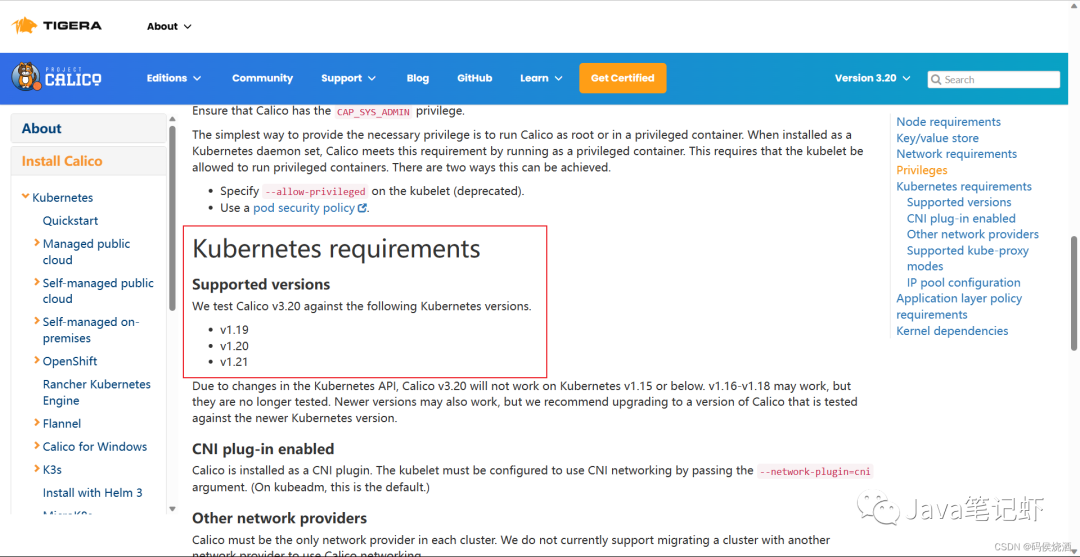Click the Project Calico logo
This screenshot has height=557, width=1080.
click(x=56, y=78)
